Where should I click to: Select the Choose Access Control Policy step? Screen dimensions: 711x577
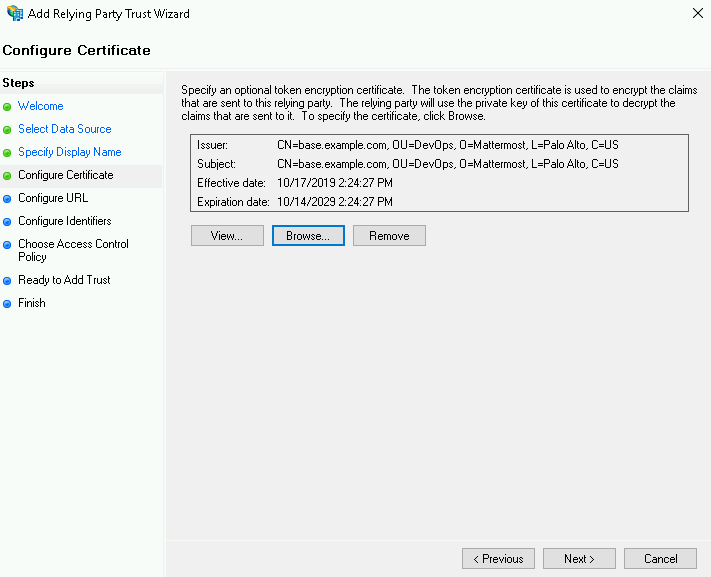pyautogui.click(x=73, y=250)
